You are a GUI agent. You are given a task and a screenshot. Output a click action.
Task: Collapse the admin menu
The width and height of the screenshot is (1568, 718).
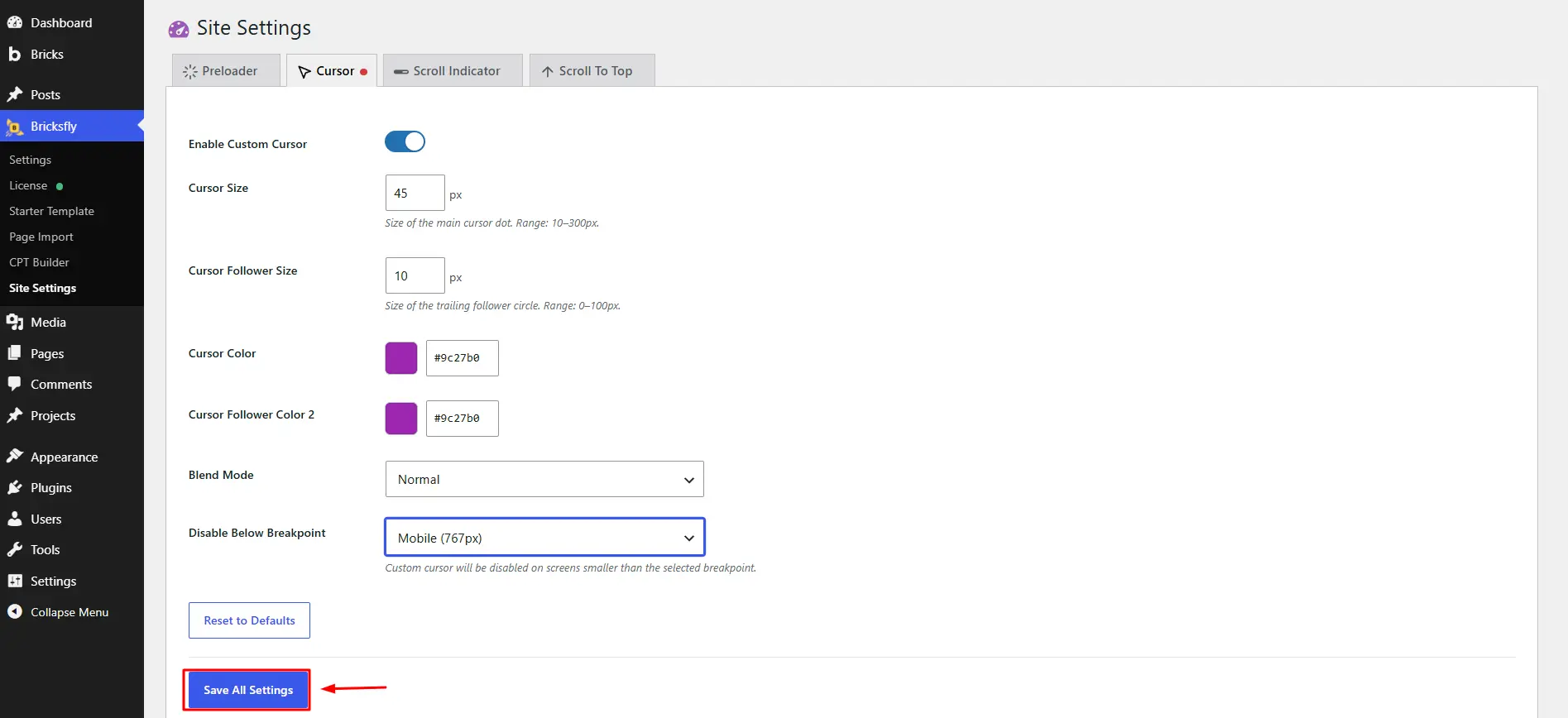pyautogui.click(x=58, y=612)
